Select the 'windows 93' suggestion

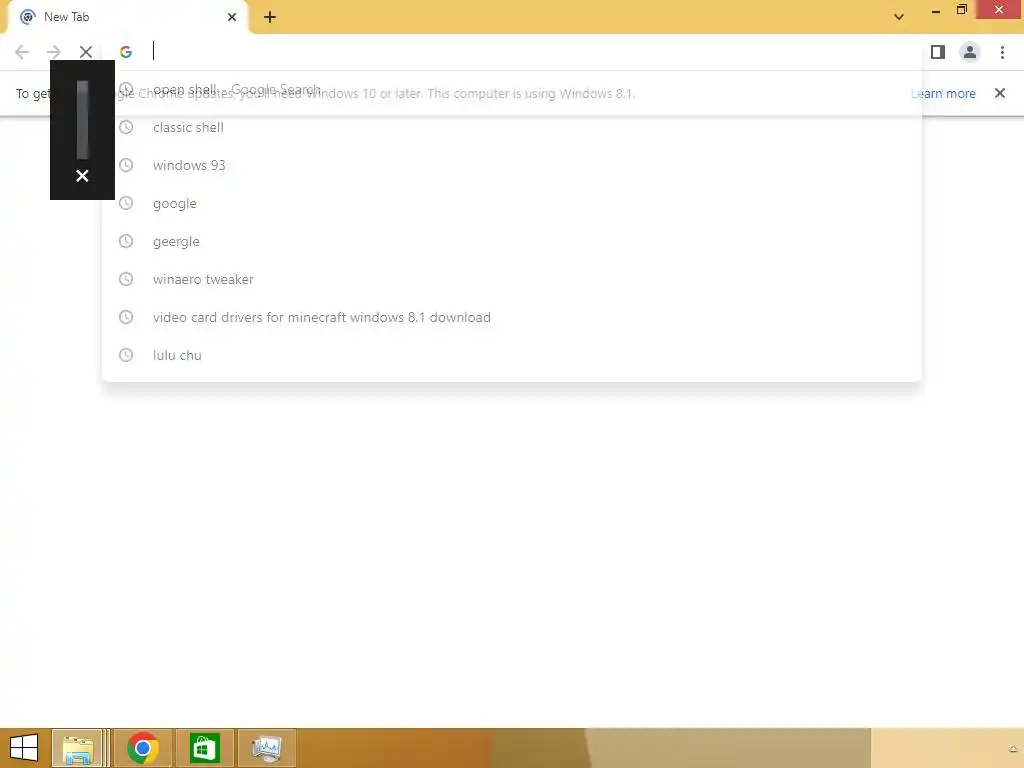click(x=511, y=165)
